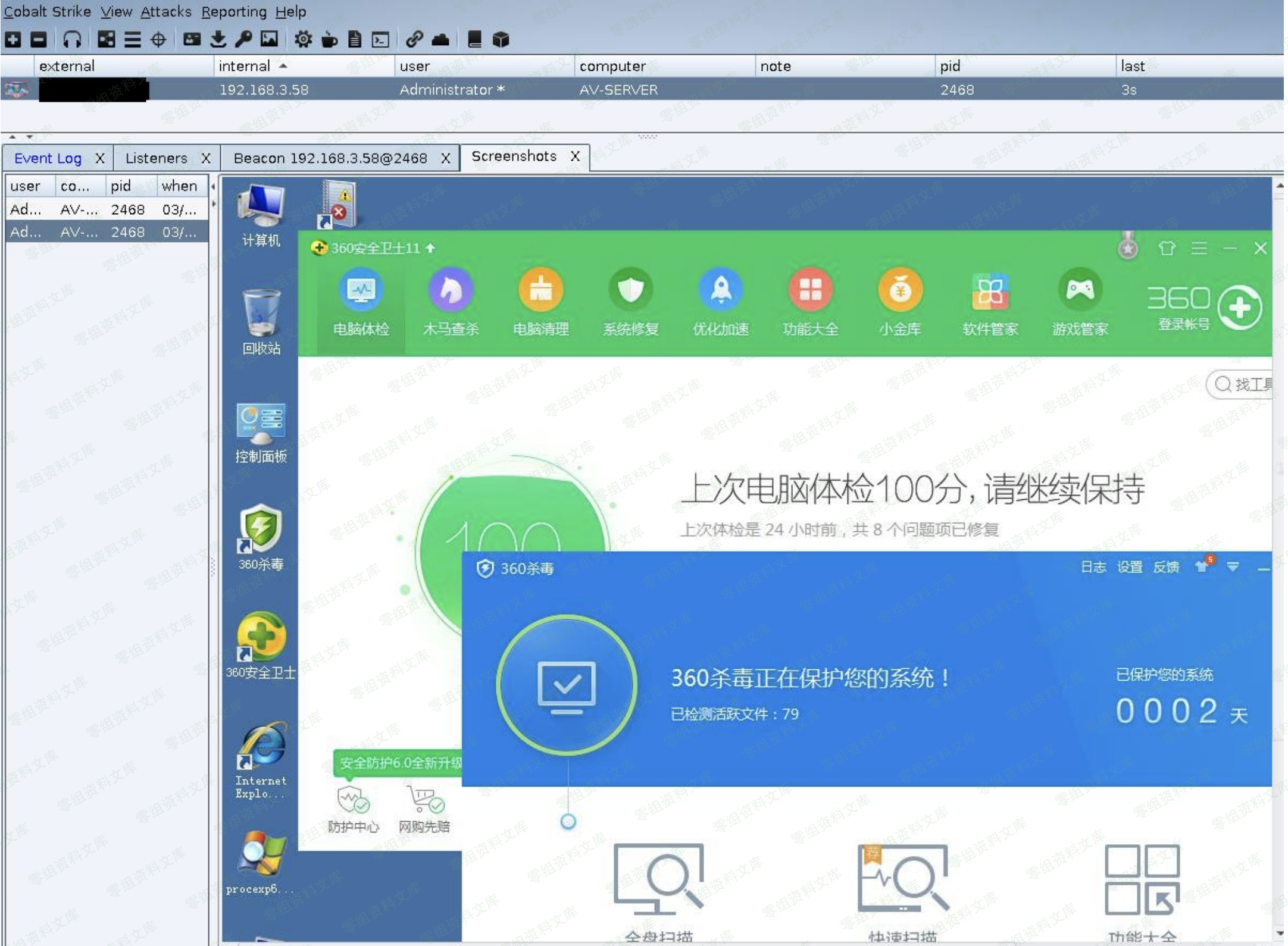Screen dimensions: 1288x946
Task: Select the AV-SERVER beacon session row
Action: click(x=619, y=90)
